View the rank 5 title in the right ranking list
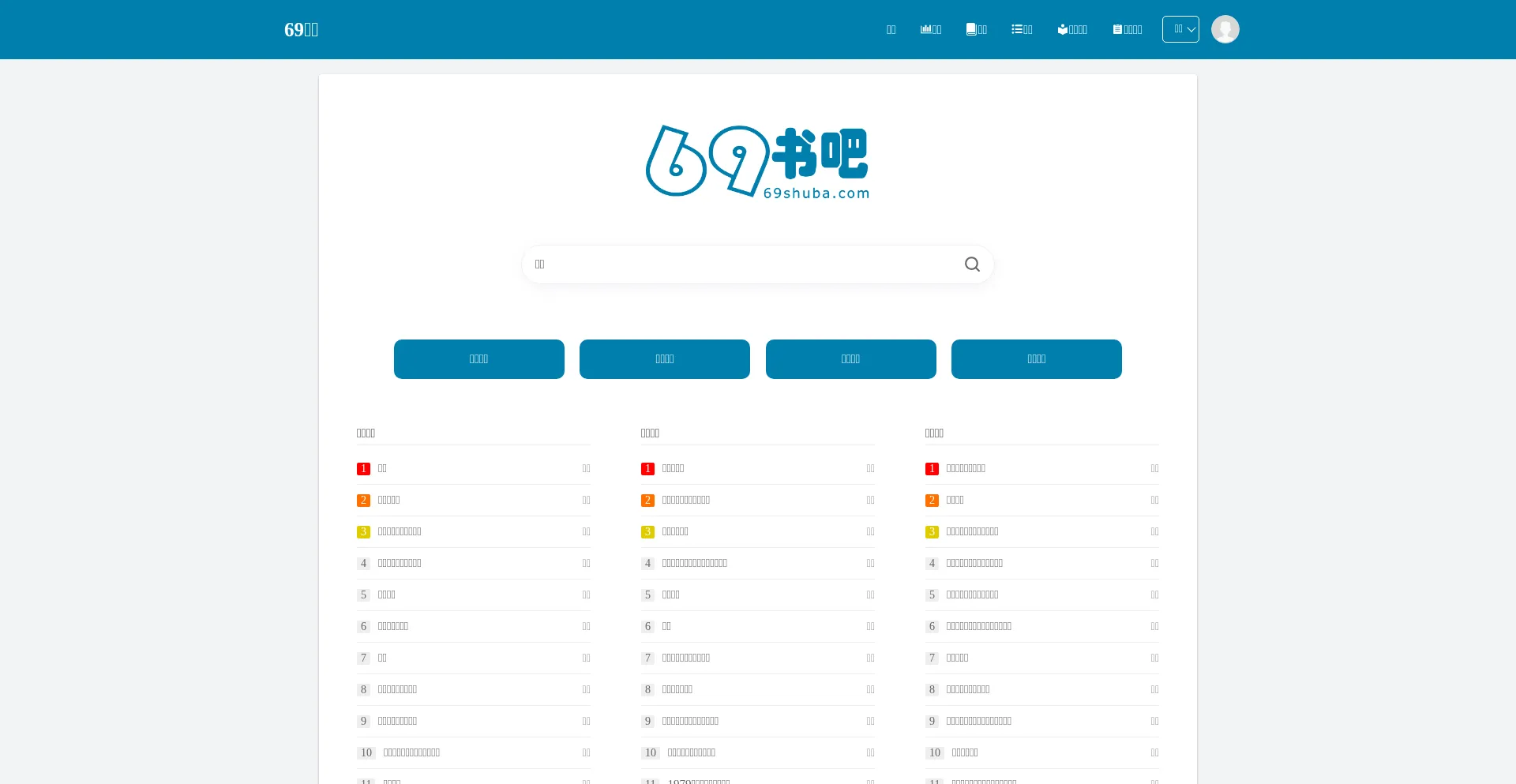The width and height of the screenshot is (1516, 784). pos(972,595)
